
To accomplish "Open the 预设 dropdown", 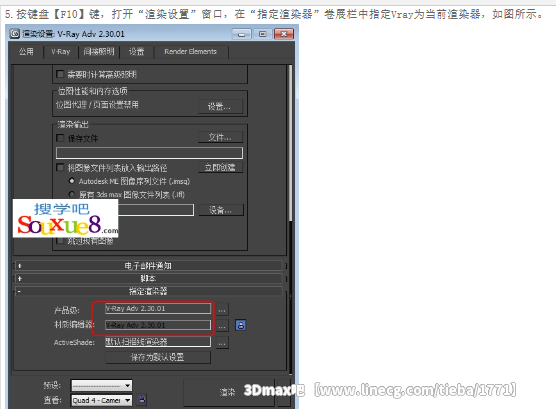I will 101,385.
